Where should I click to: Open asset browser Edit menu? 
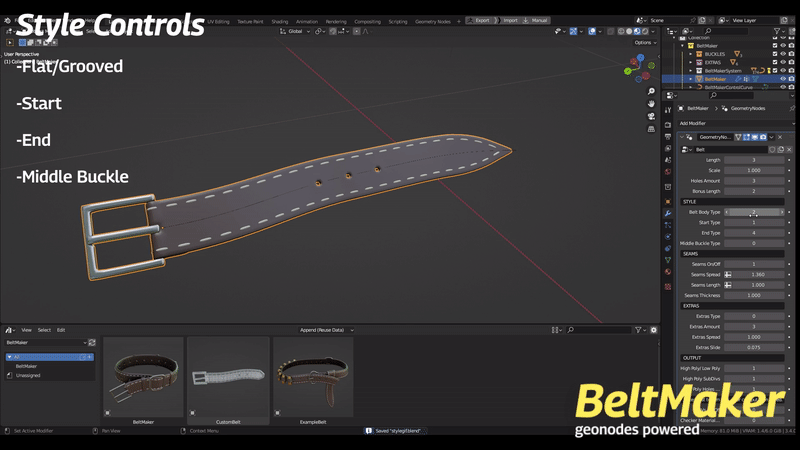point(61,330)
